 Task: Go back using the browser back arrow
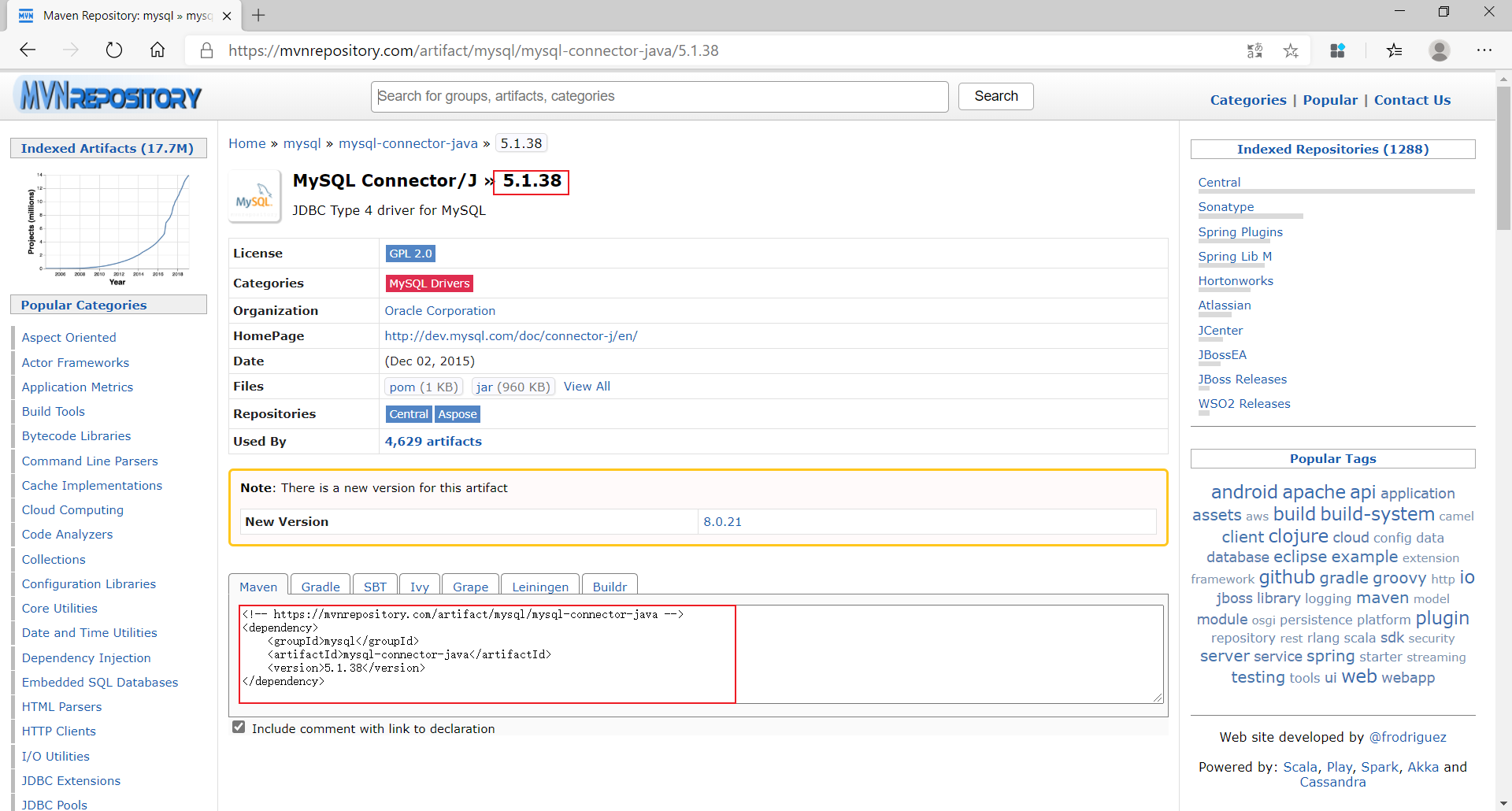(x=28, y=50)
